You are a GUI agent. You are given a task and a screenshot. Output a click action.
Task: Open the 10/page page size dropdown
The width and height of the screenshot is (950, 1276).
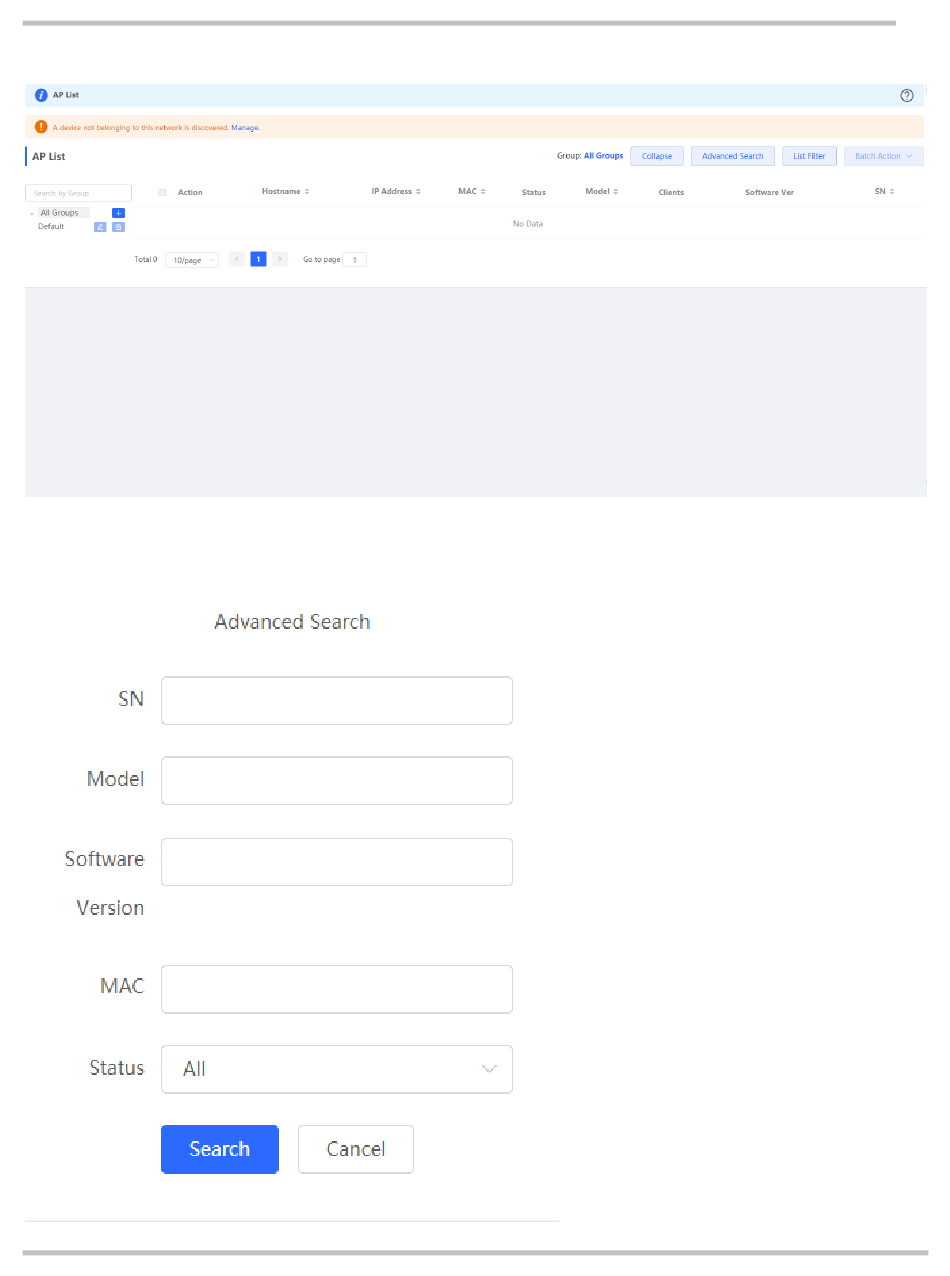pos(191,260)
